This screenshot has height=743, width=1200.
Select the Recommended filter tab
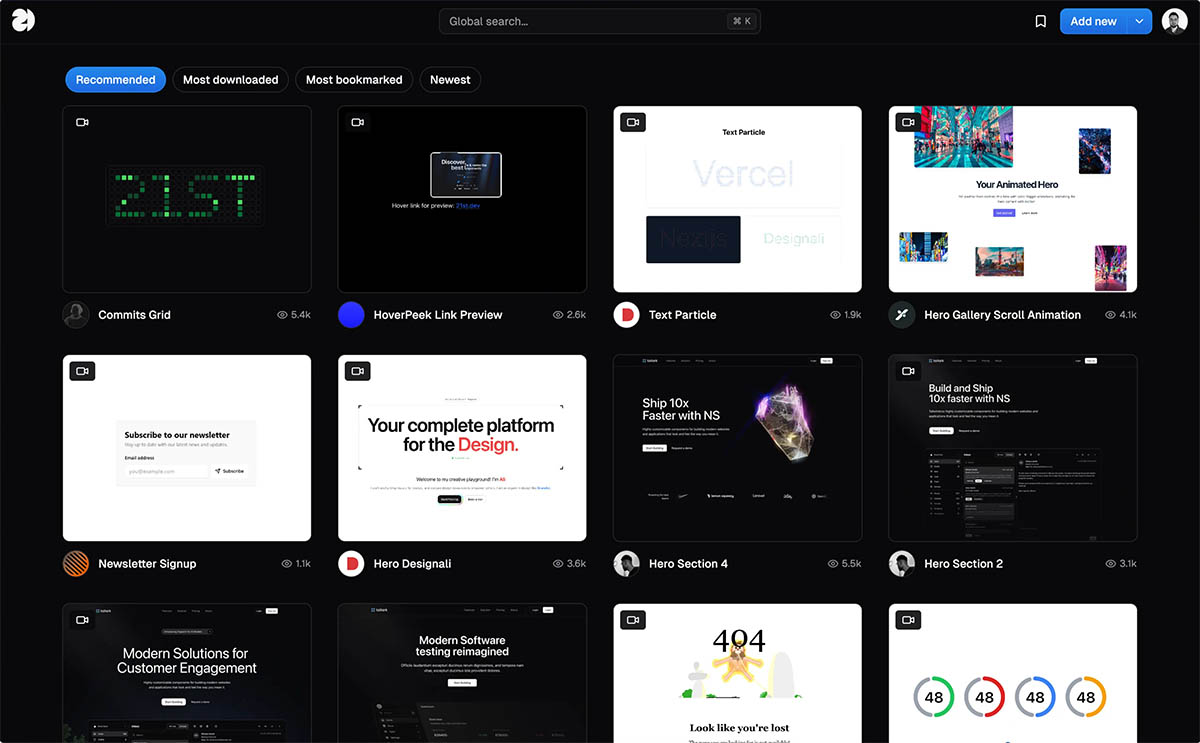115,80
